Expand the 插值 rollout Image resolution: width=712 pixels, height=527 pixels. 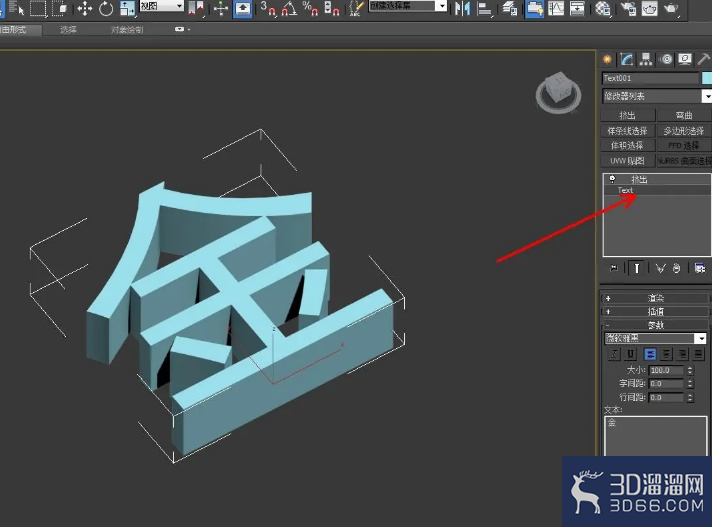click(x=655, y=311)
